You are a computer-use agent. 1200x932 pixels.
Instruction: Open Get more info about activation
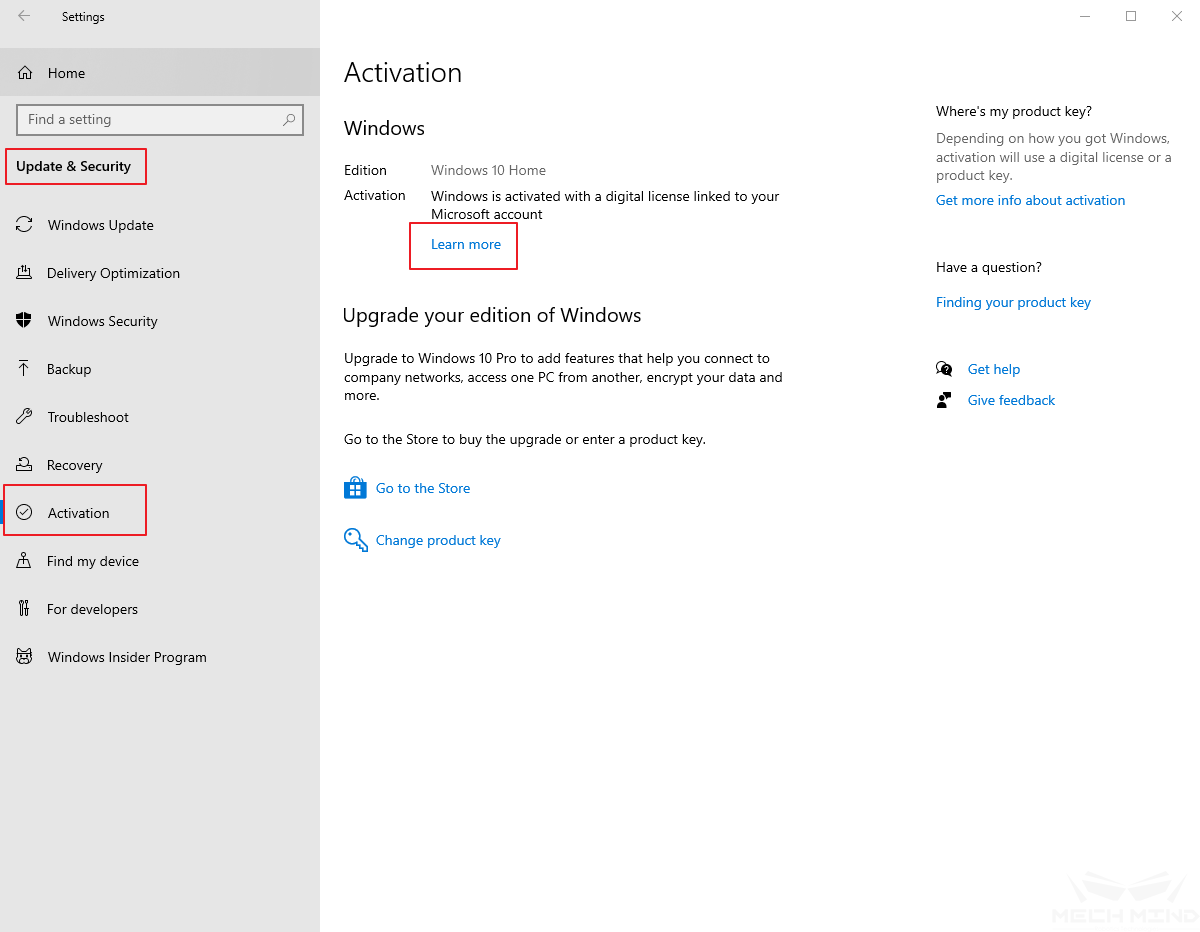point(1030,200)
